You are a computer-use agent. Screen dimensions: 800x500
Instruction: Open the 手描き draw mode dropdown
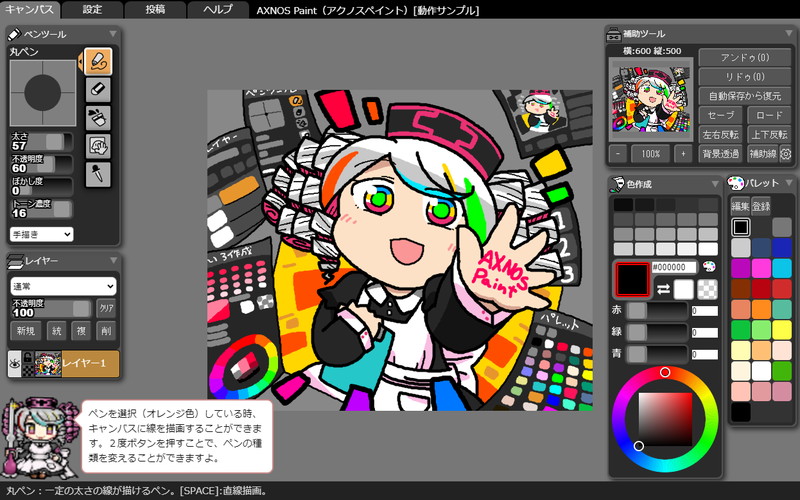[41, 234]
